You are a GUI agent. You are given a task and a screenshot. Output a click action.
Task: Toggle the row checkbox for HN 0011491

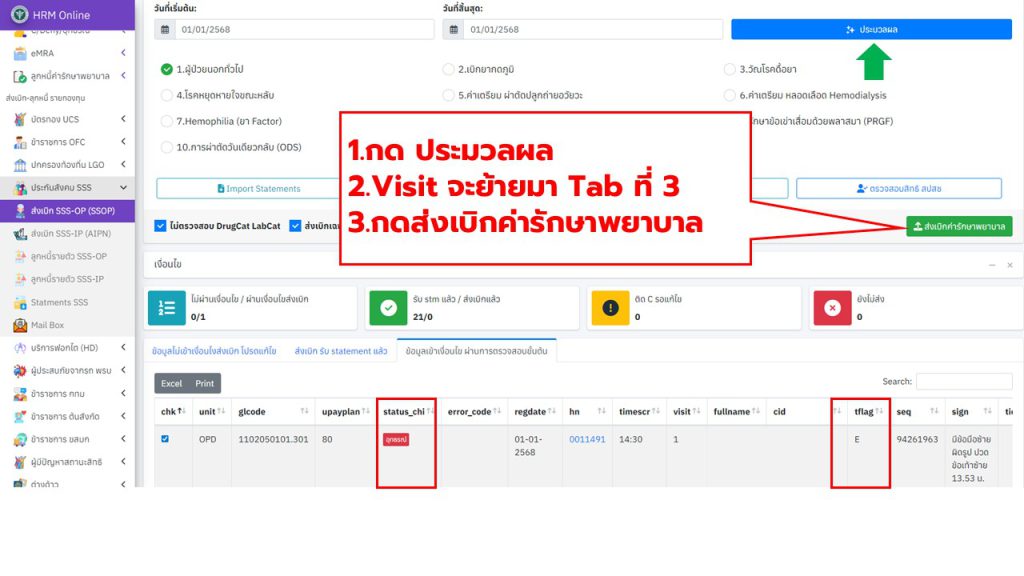(x=165, y=439)
